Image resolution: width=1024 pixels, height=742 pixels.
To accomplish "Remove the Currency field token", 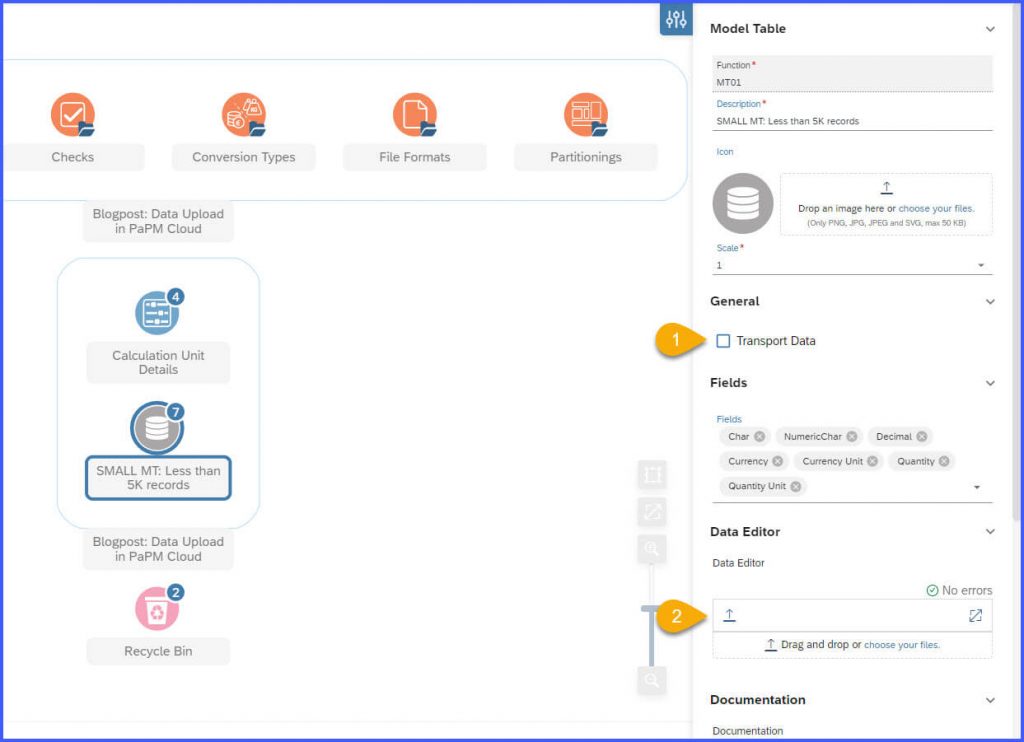I will [x=777, y=461].
